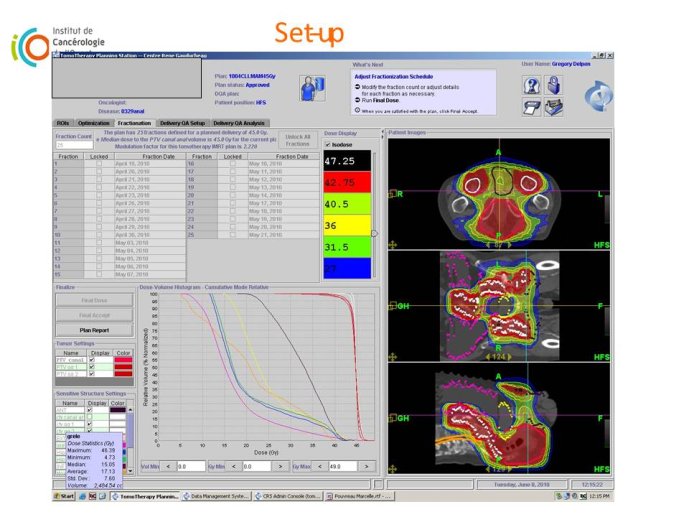Click the BC quick launch icon
This screenshot has height=517, width=689.
click(92, 496)
